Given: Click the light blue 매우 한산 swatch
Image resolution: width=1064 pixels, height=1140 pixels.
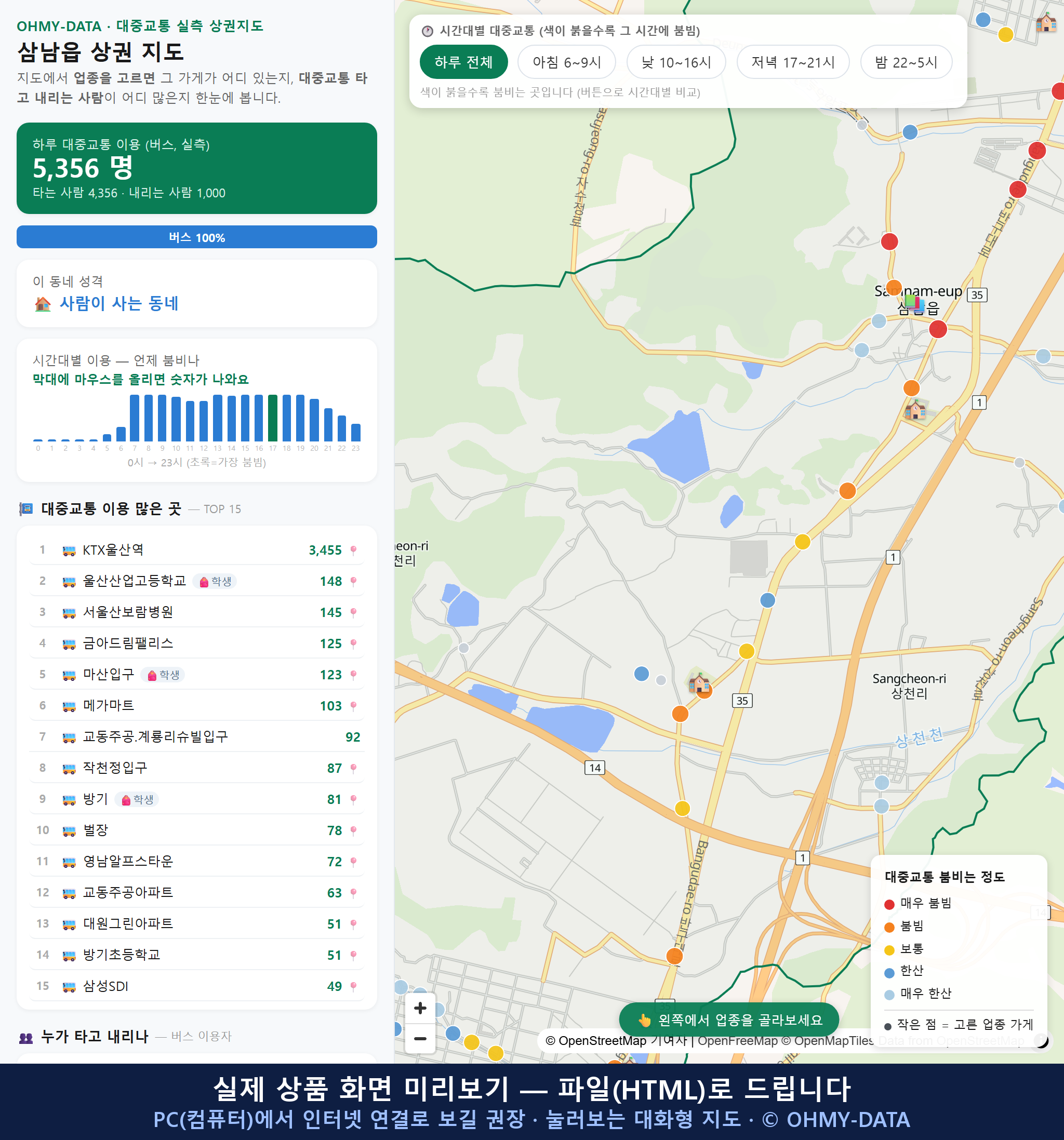Looking at the screenshot, I should (889, 995).
